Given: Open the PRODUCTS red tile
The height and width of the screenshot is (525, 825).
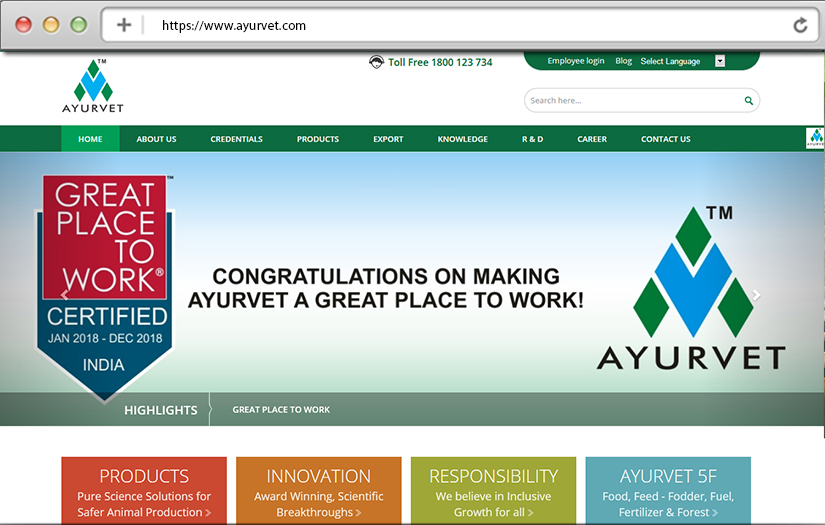Looking at the screenshot, I should coord(144,490).
